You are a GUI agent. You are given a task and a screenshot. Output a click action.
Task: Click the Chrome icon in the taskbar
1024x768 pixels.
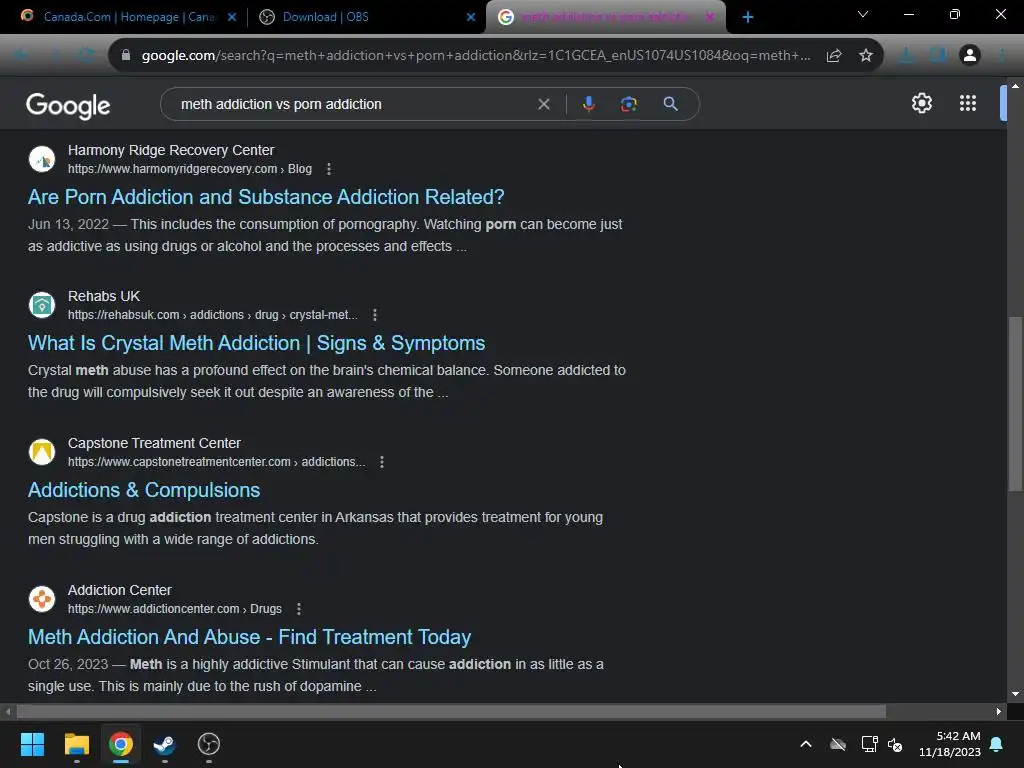(x=121, y=744)
